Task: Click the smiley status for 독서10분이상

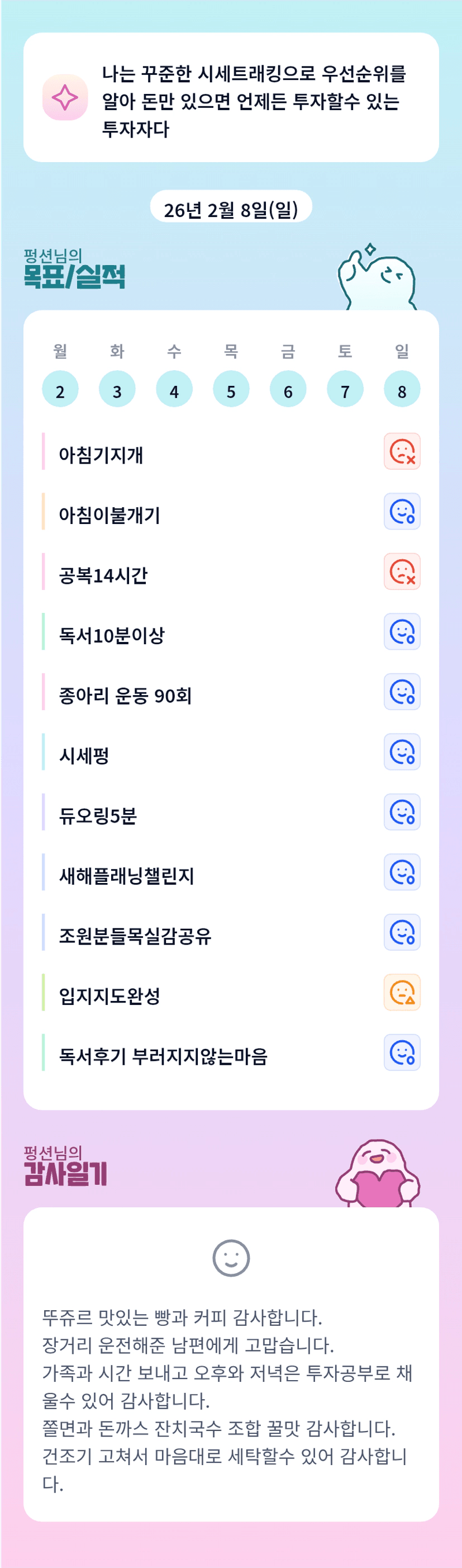Action: [x=402, y=632]
